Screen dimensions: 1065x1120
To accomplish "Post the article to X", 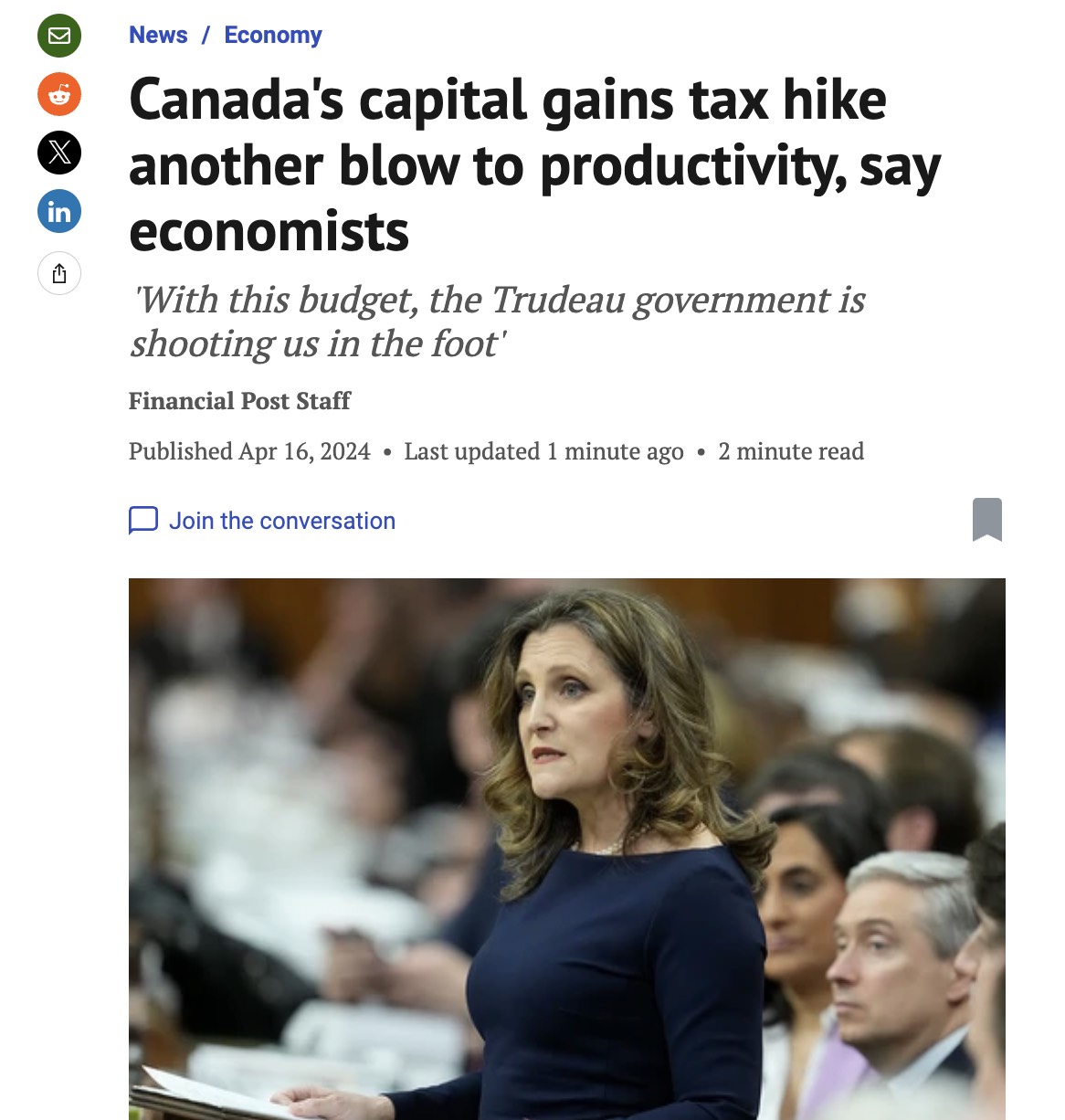I will [59, 153].
